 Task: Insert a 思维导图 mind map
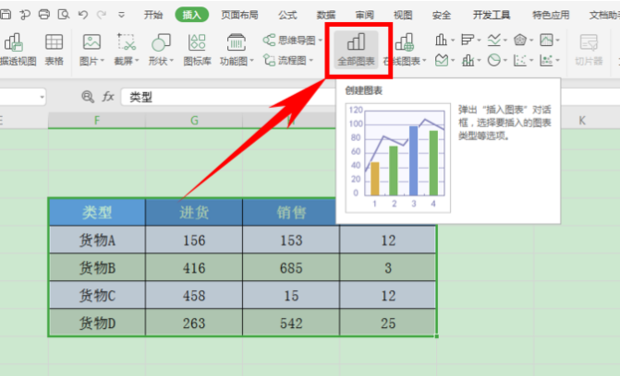(292, 40)
